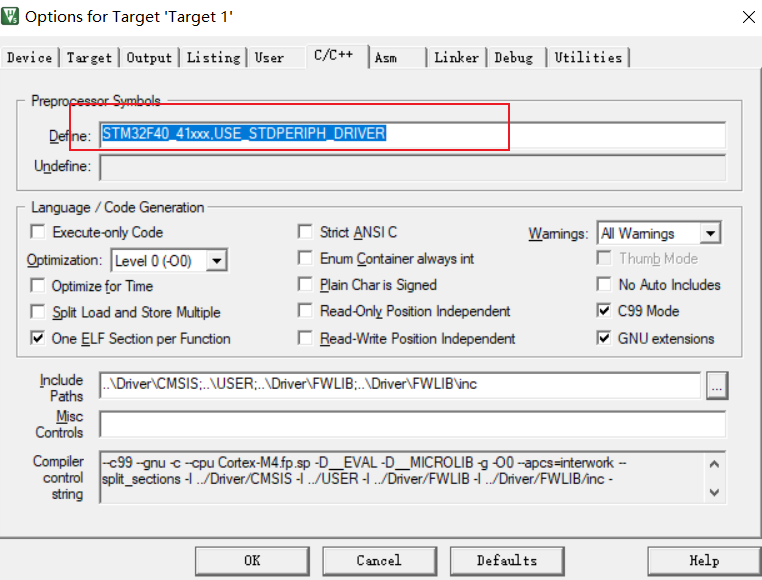Image resolution: width=762 pixels, height=580 pixels.
Task: Enable No Auto Includes checkbox
Action: tap(604, 284)
